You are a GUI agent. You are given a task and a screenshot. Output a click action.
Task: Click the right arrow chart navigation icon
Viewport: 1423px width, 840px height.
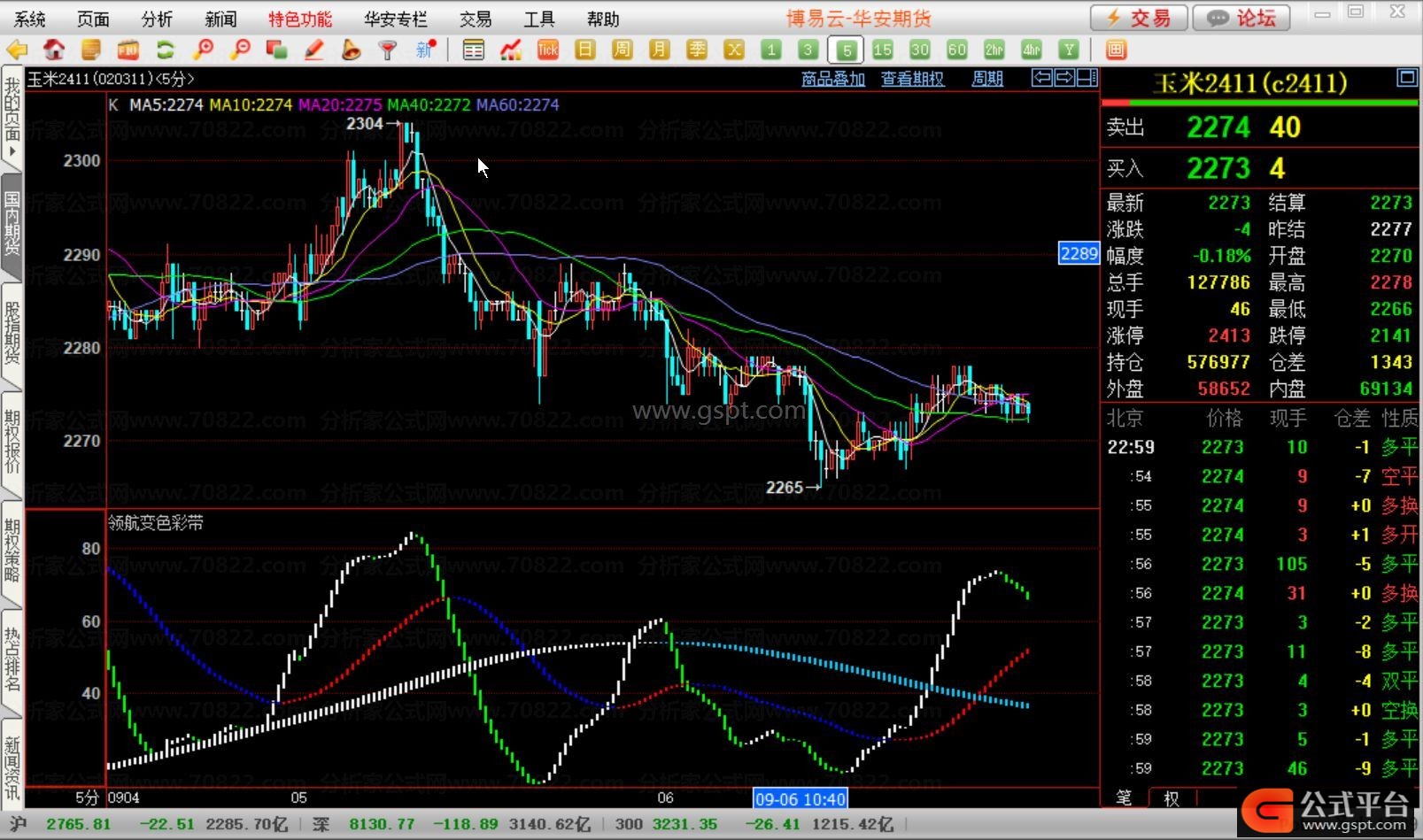1064,78
